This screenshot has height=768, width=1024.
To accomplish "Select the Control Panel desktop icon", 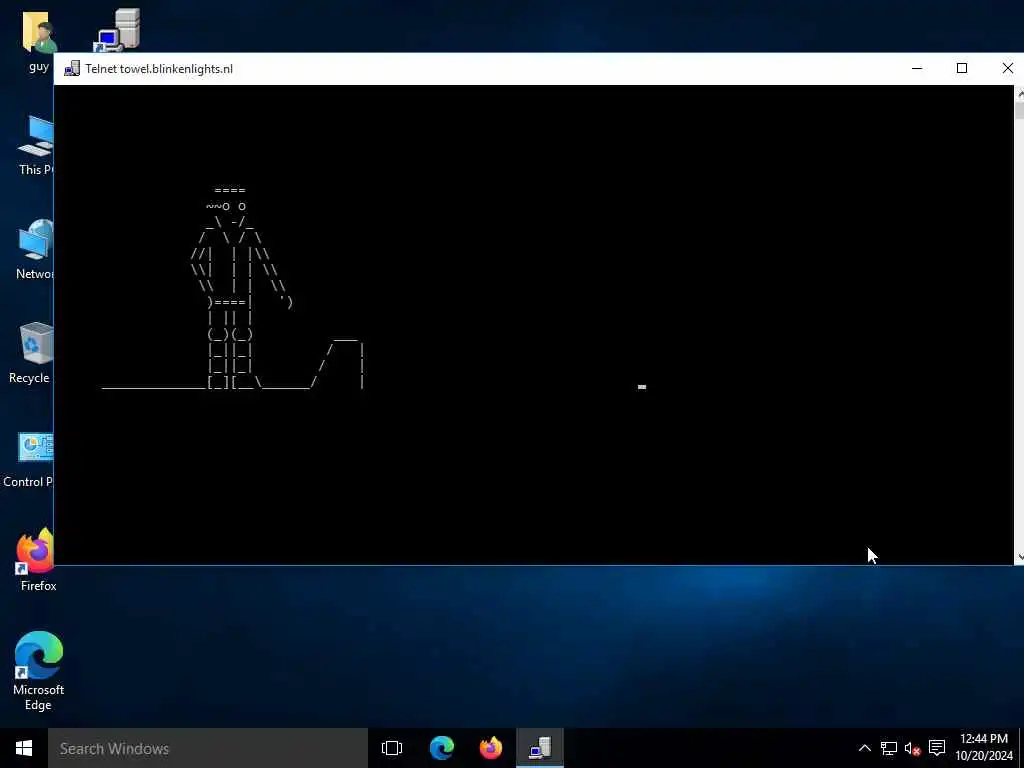I will 29,459.
